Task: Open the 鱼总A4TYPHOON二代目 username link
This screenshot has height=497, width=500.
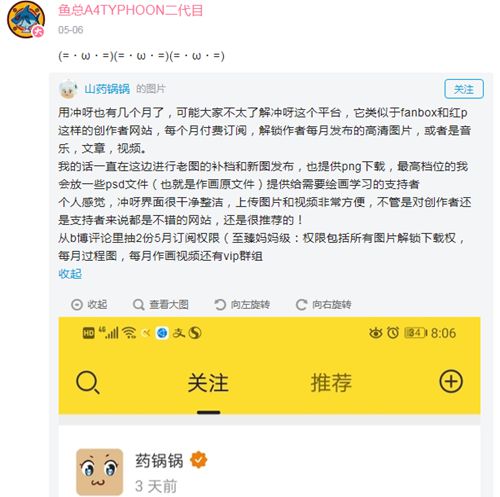Action: tap(130, 10)
